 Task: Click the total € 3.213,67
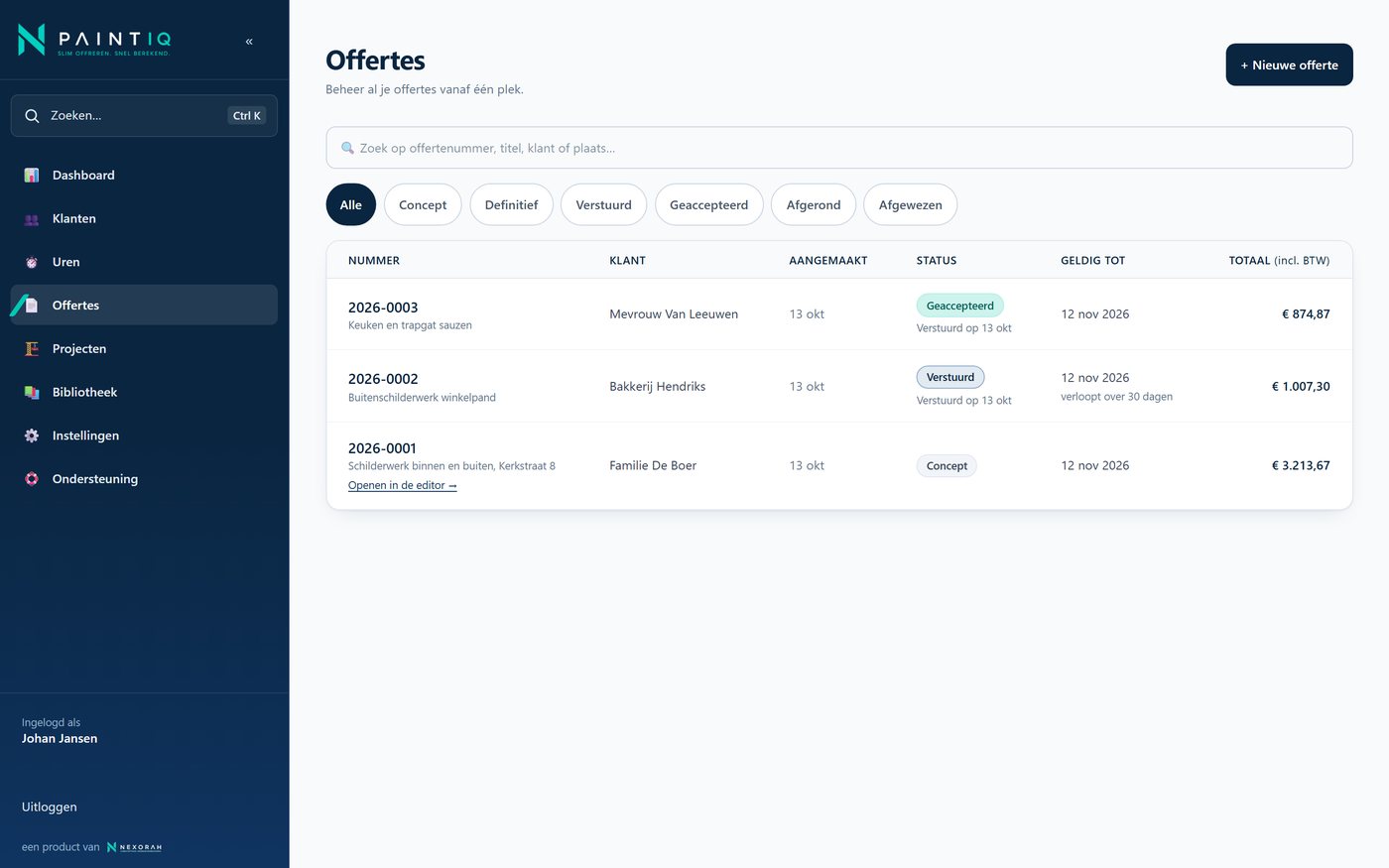[1301, 465]
